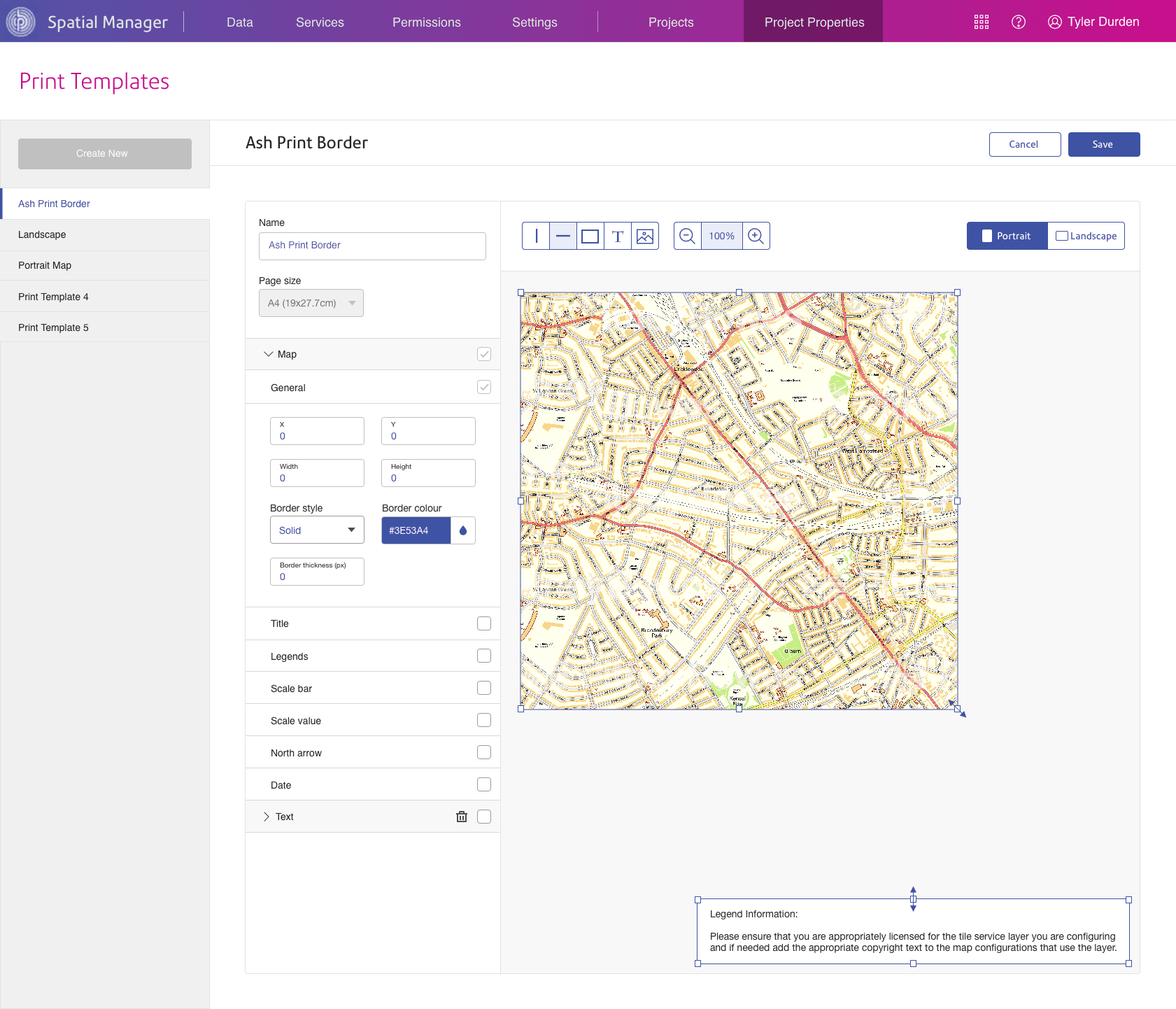This screenshot has width=1176, height=1009.
Task: Open the Services menu
Action: coord(320,22)
